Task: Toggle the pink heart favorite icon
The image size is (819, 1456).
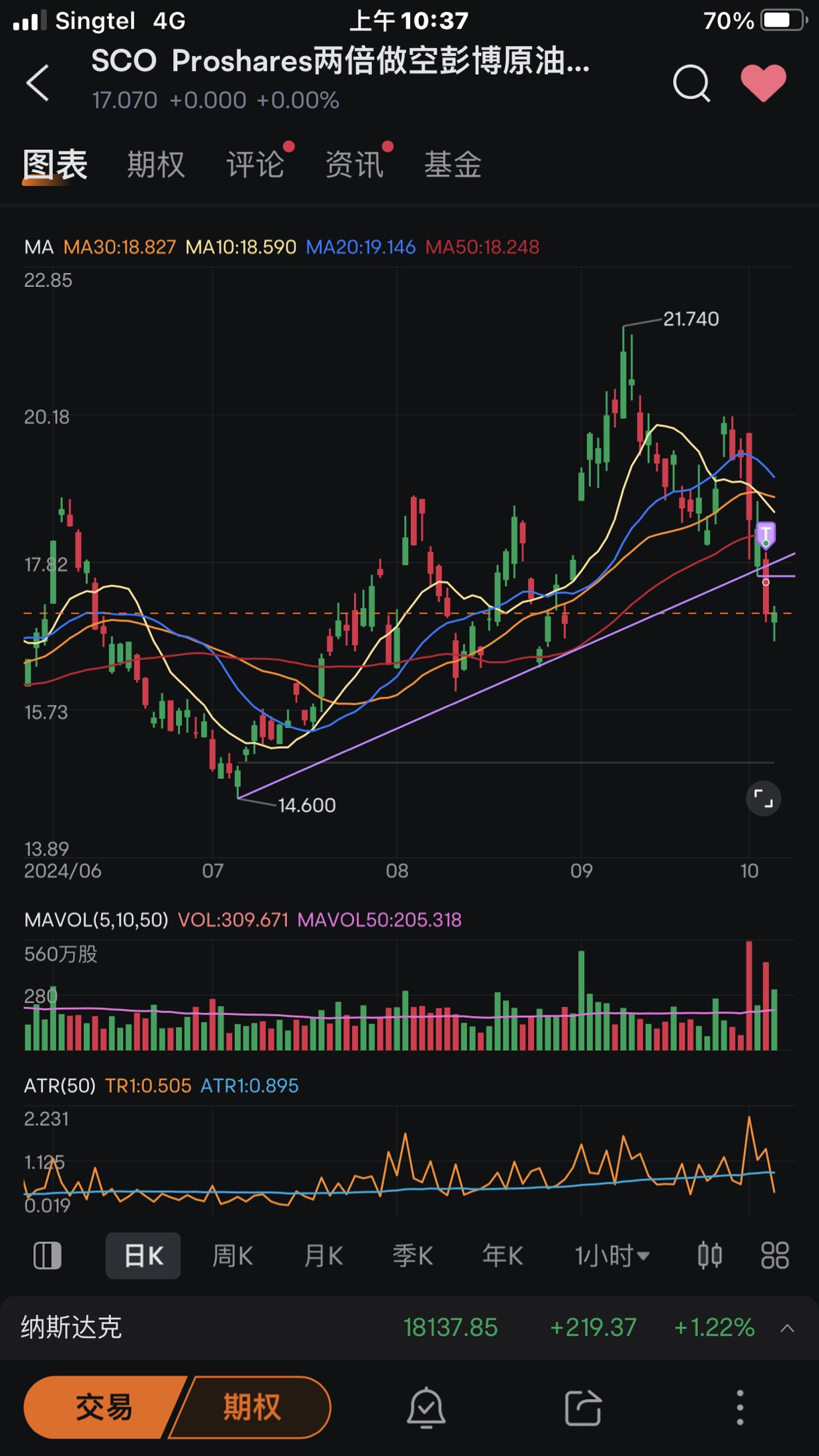Action: click(763, 83)
